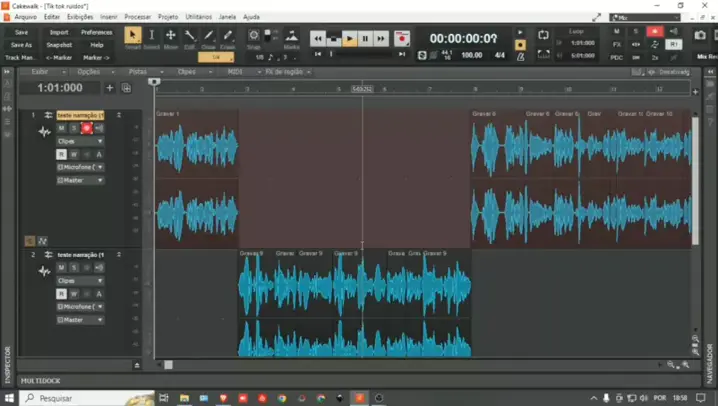
Task: Click the camera screenshot icon
Action: click(x=700, y=37)
